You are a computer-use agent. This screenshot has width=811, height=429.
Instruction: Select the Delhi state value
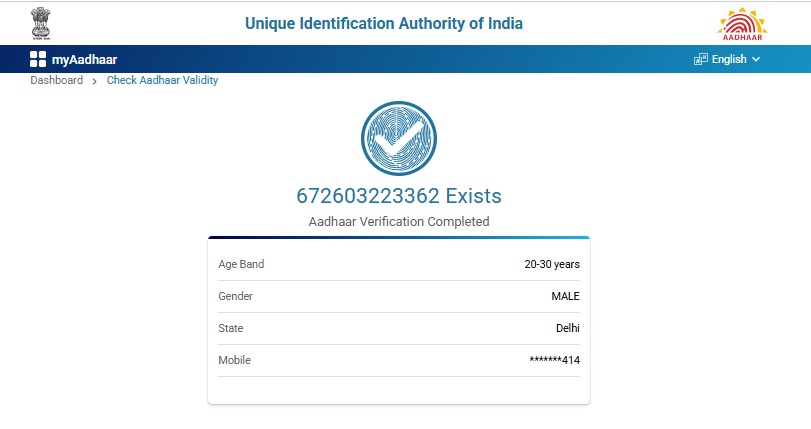[567, 328]
